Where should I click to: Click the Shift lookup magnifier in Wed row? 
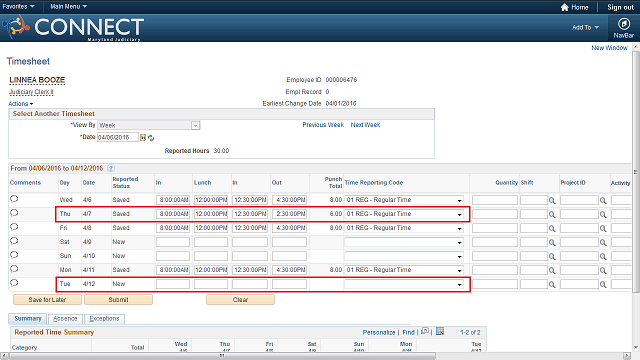coord(552,200)
